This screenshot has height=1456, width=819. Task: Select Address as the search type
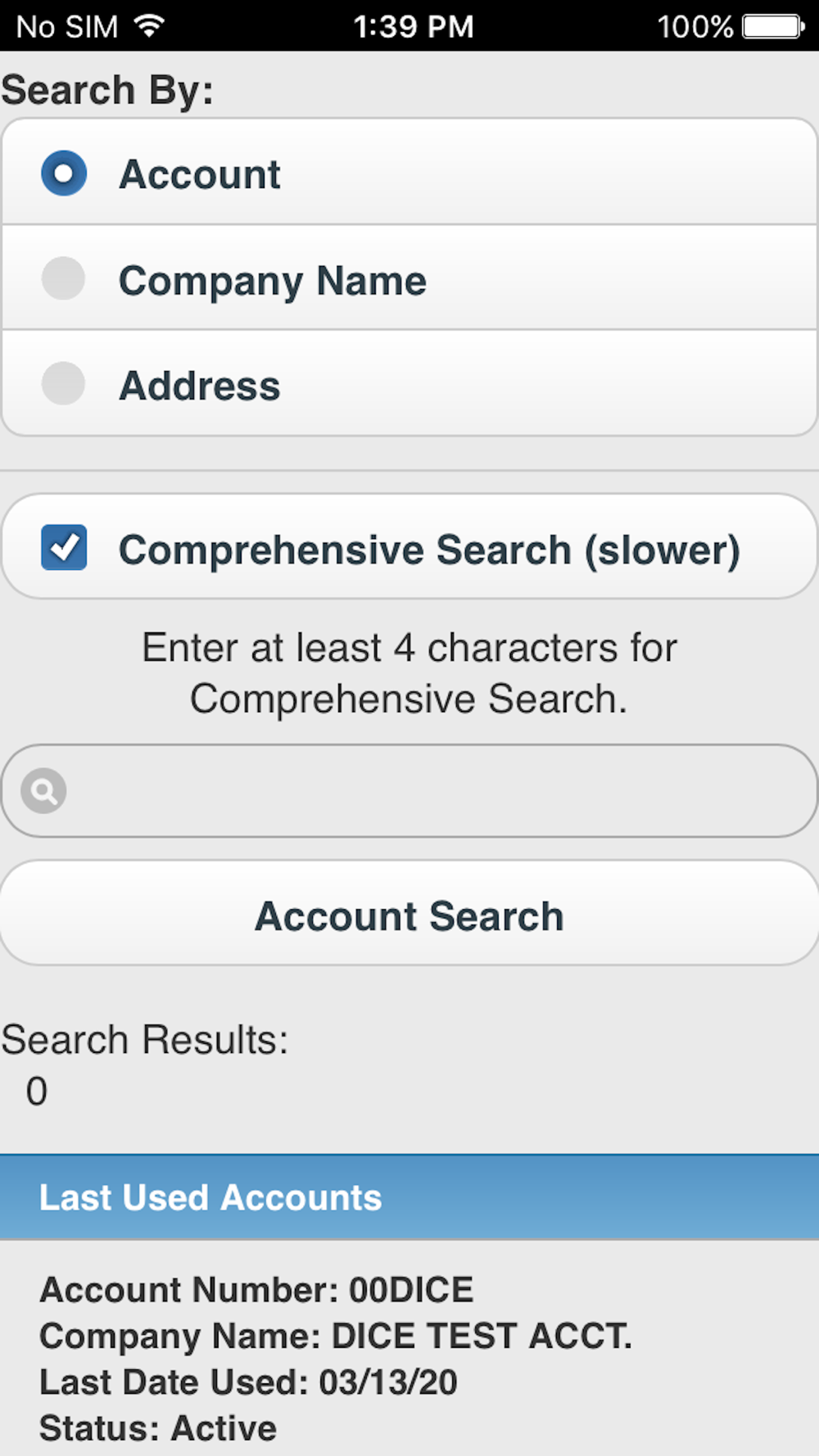(x=64, y=384)
